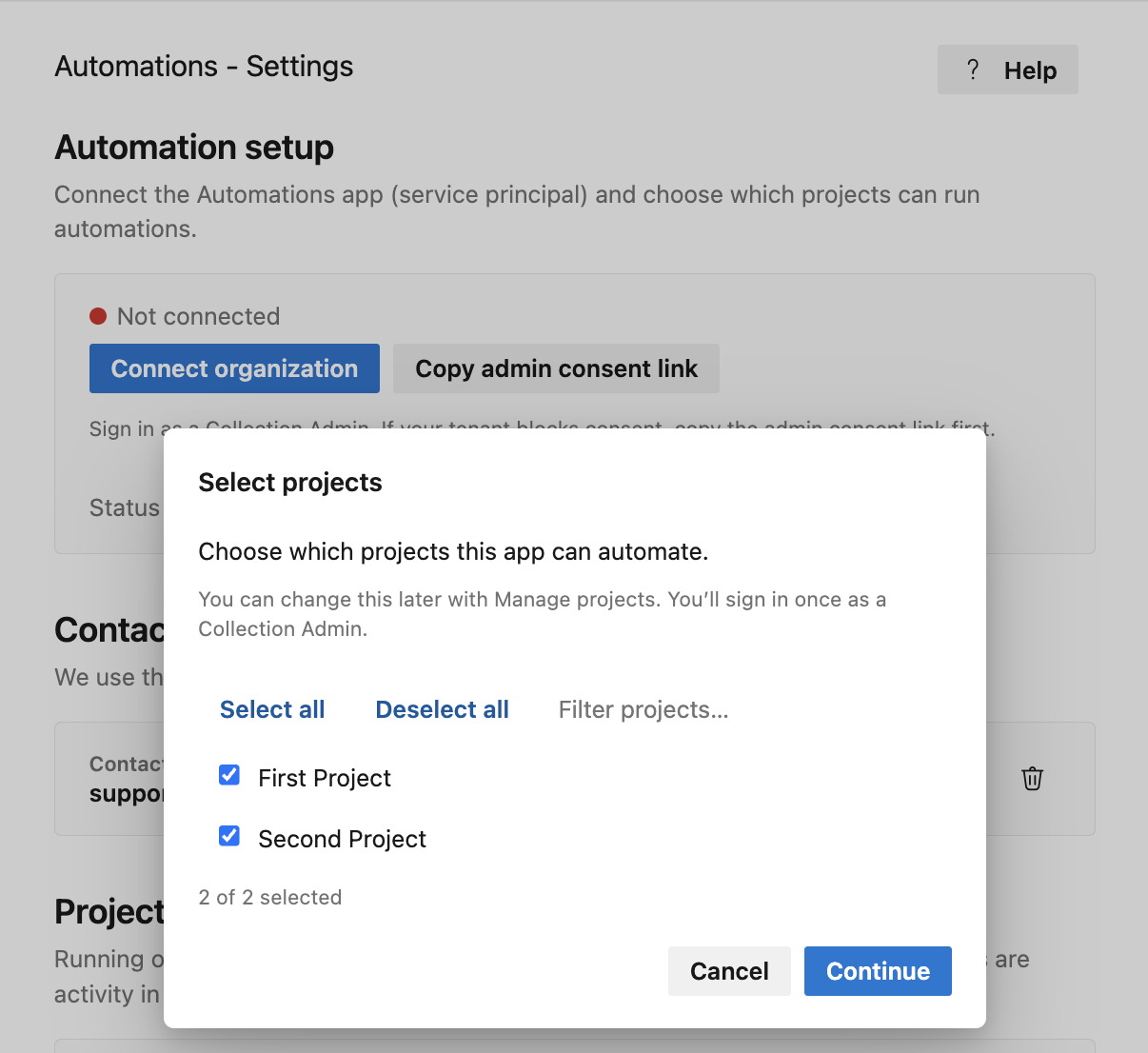Screen dimensions: 1148x1053
Task: Uncheck the Second Project checkbox
Action: 229,836
